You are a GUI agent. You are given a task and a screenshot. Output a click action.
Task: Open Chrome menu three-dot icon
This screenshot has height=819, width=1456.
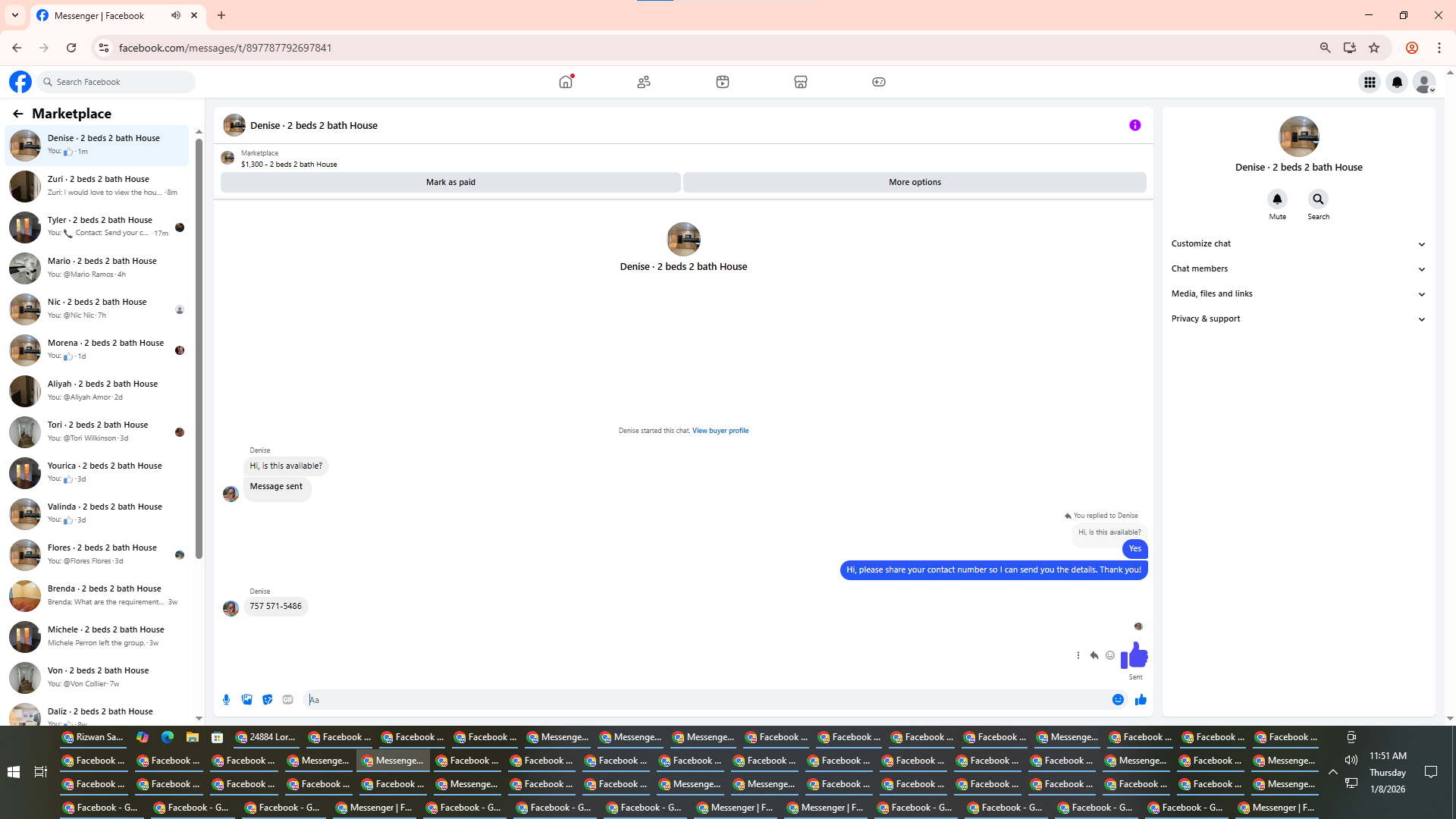(x=1439, y=48)
